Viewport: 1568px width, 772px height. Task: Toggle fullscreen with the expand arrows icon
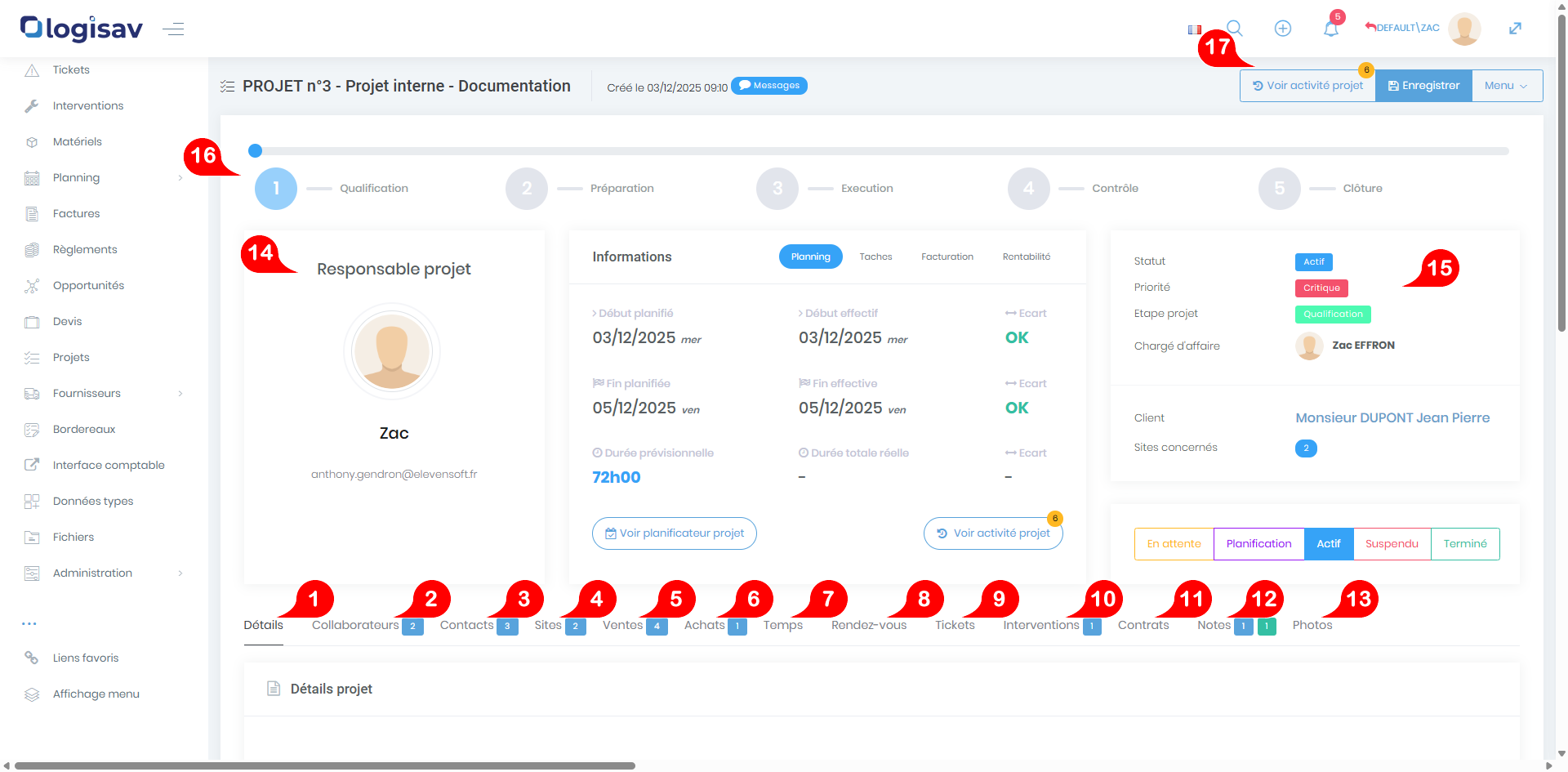click(1515, 29)
